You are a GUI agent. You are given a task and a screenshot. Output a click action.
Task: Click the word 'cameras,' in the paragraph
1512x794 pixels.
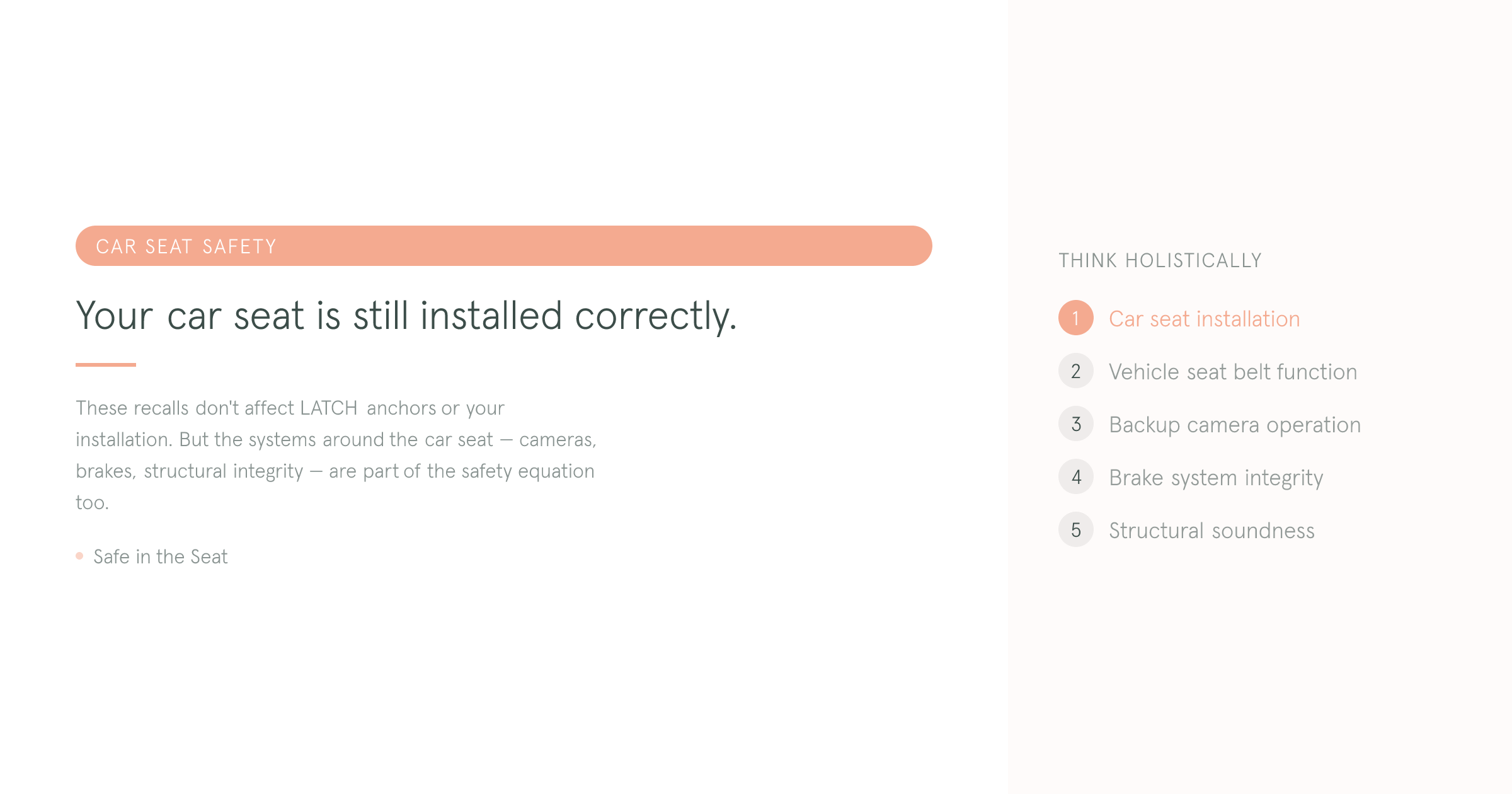point(557,440)
